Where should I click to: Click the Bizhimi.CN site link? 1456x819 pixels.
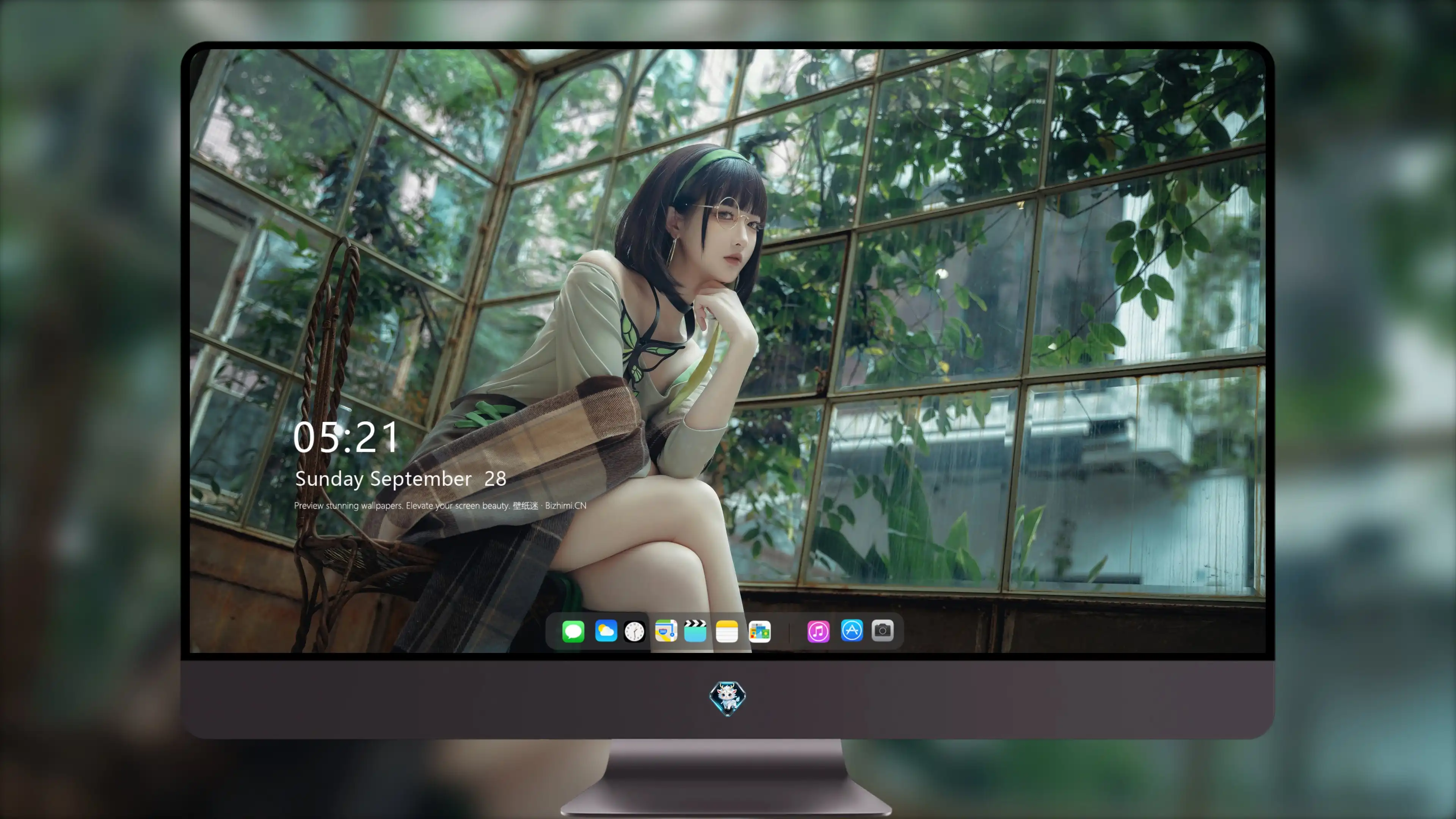click(565, 505)
